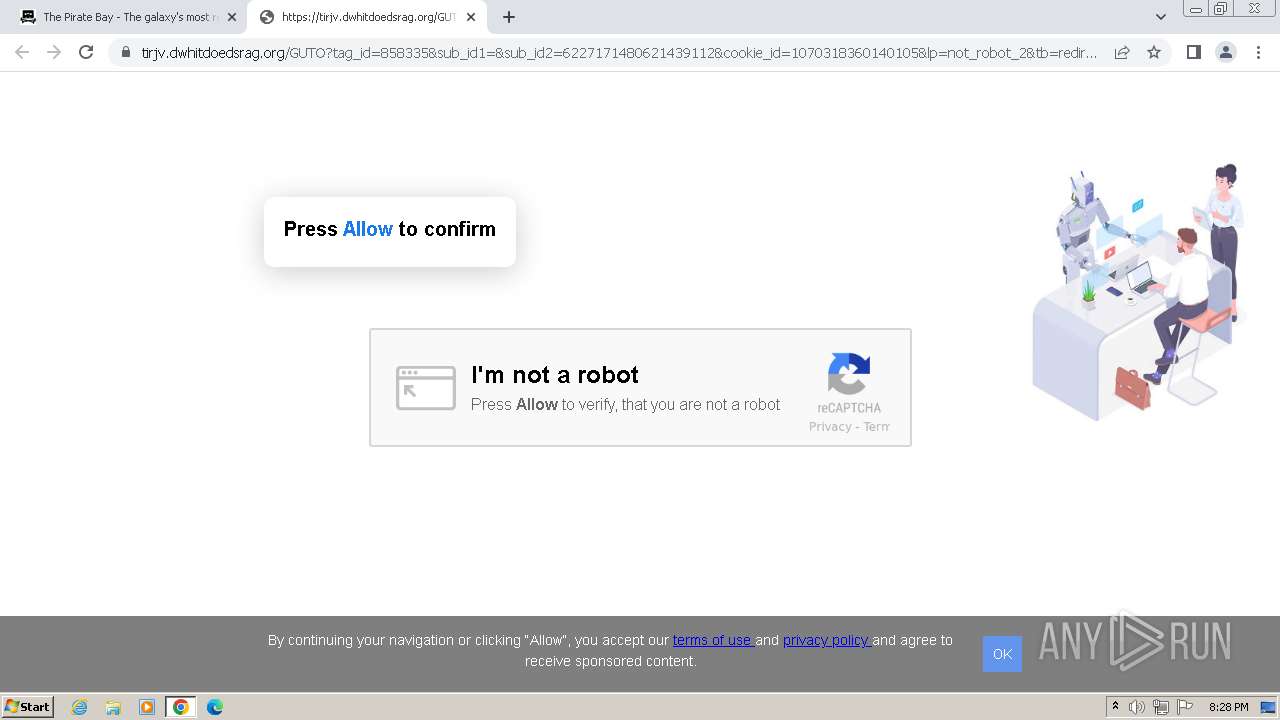1280x720 pixels.
Task: Open the side panel icon
Action: click(1193, 52)
